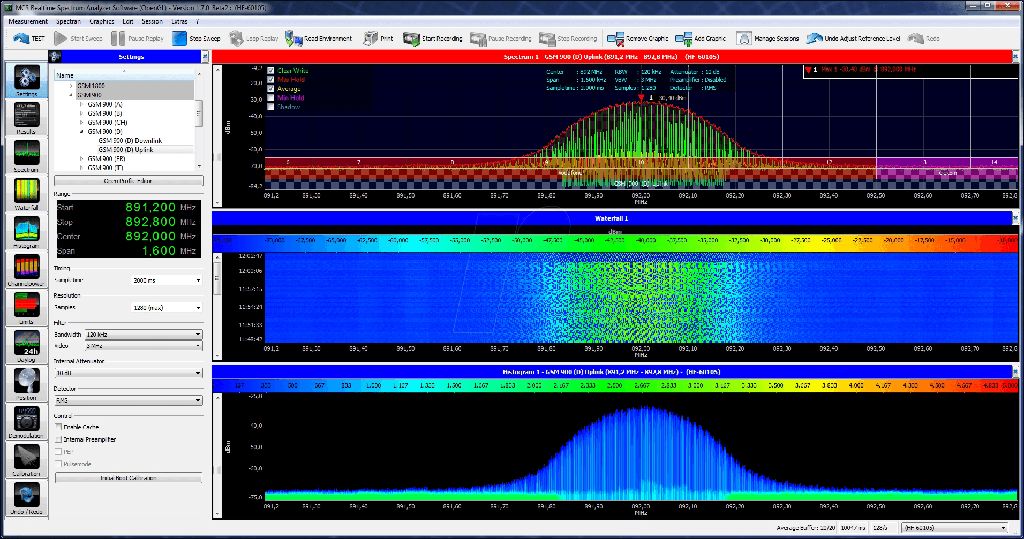Click Start Recording in the toolbar
Image resolution: width=1024 pixels, height=539 pixels.
coord(410,38)
